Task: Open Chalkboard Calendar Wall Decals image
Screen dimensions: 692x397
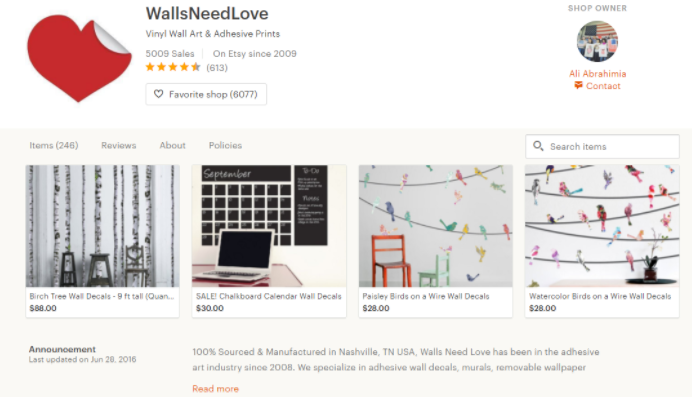Action: pos(269,226)
